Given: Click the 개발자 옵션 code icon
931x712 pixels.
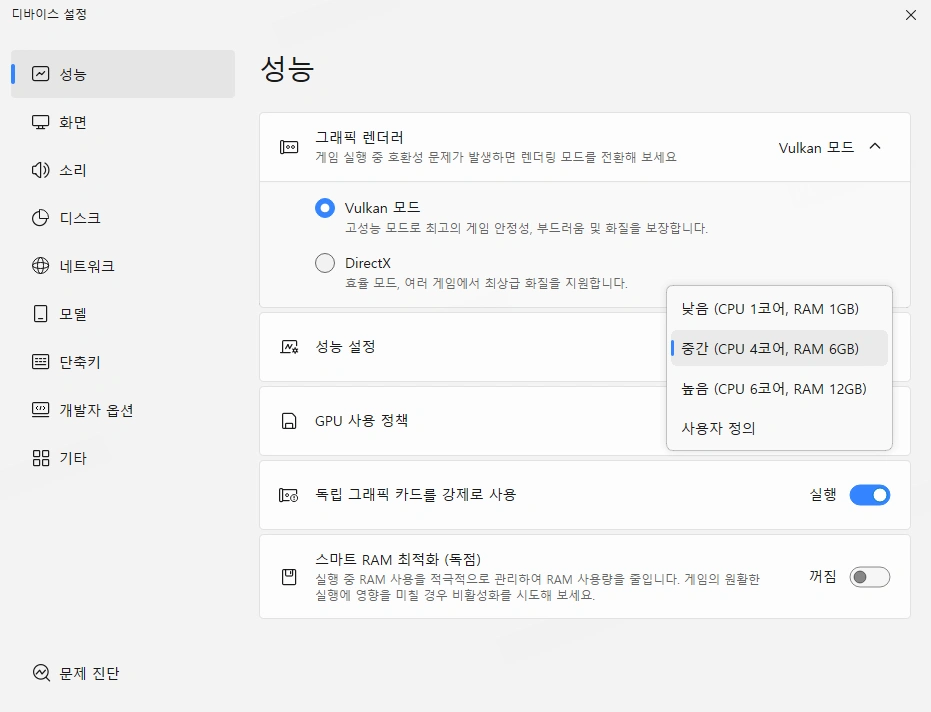Looking at the screenshot, I should 40,410.
